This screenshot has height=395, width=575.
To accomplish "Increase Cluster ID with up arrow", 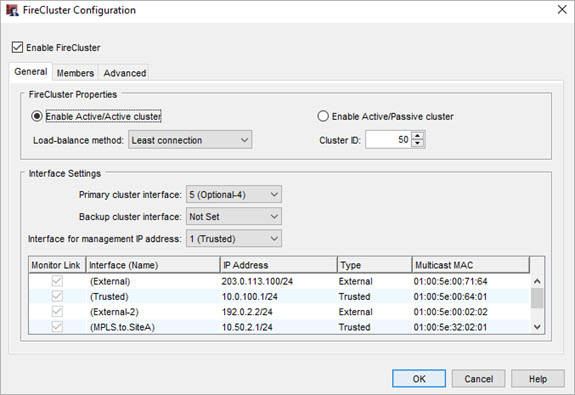I will pos(417,135).
